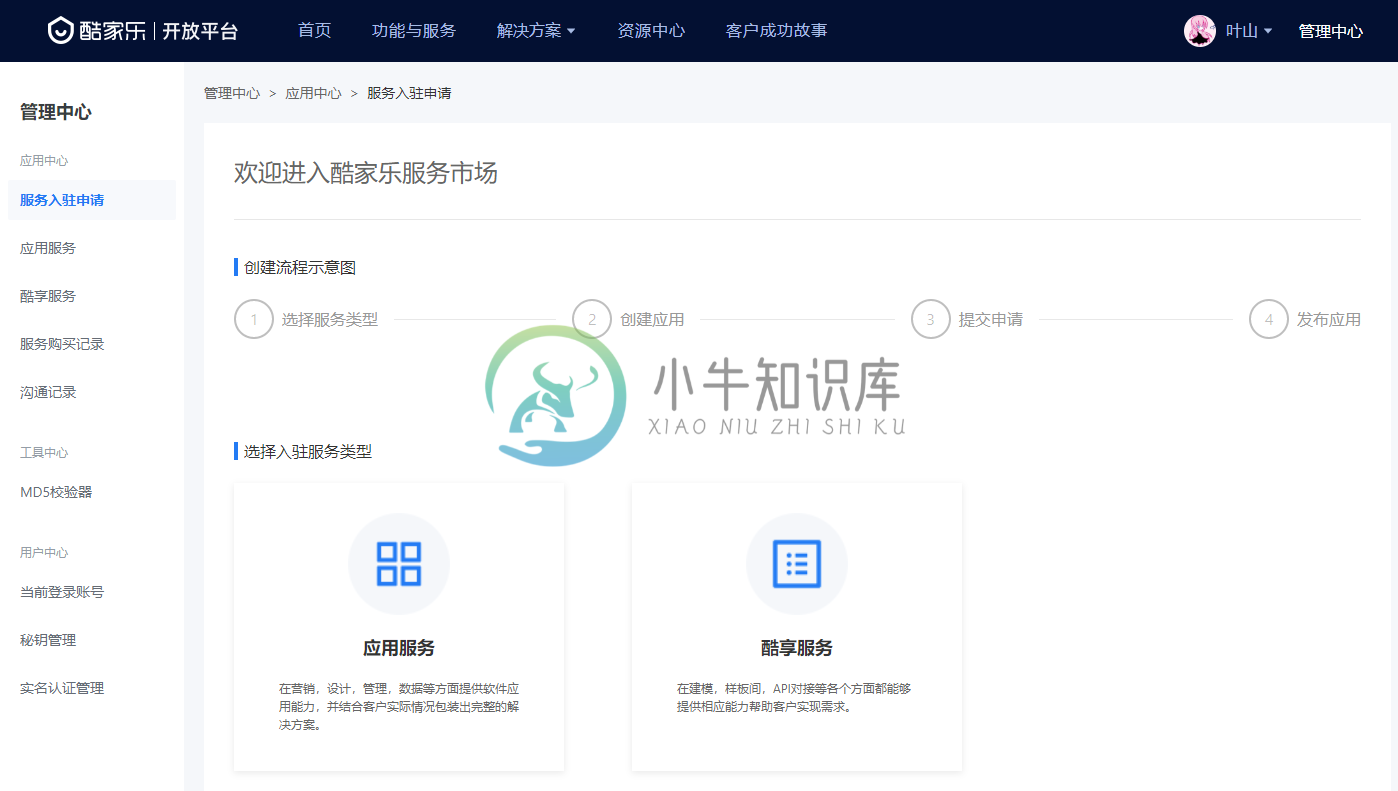
Task: Click 服务入驻申请 breadcrumb text
Action: tap(409, 93)
